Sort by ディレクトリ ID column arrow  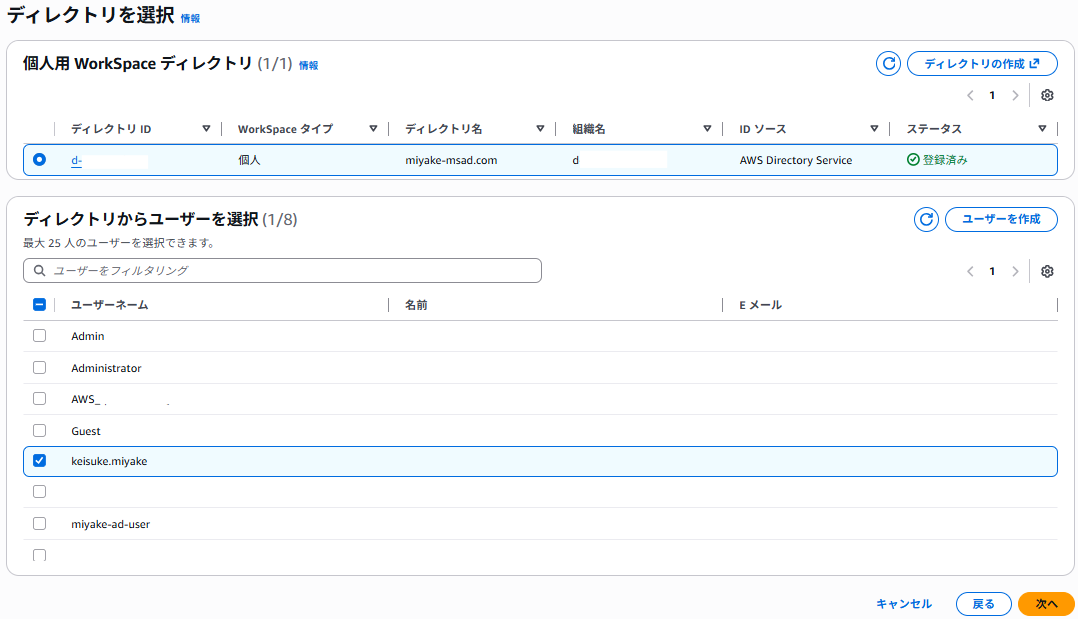point(206,129)
